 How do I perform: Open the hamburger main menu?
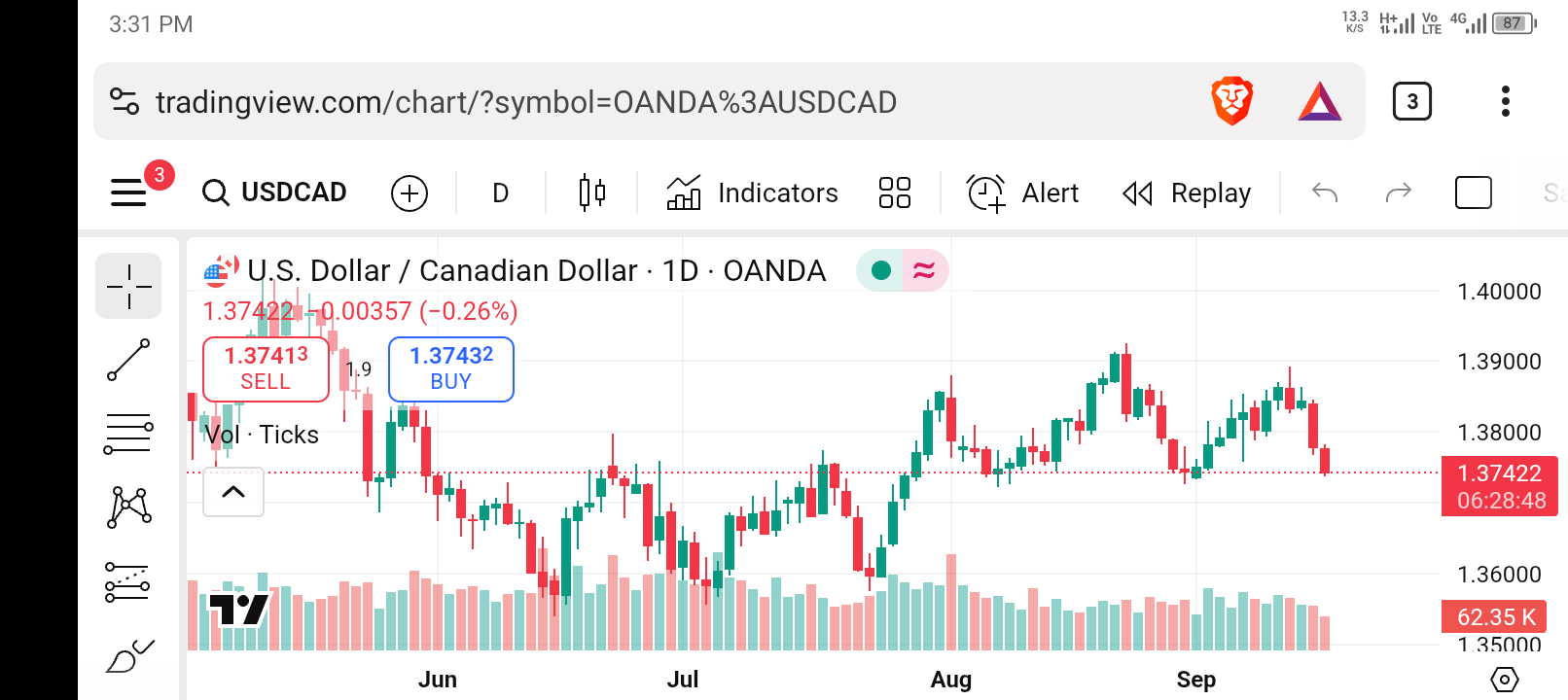tap(128, 192)
